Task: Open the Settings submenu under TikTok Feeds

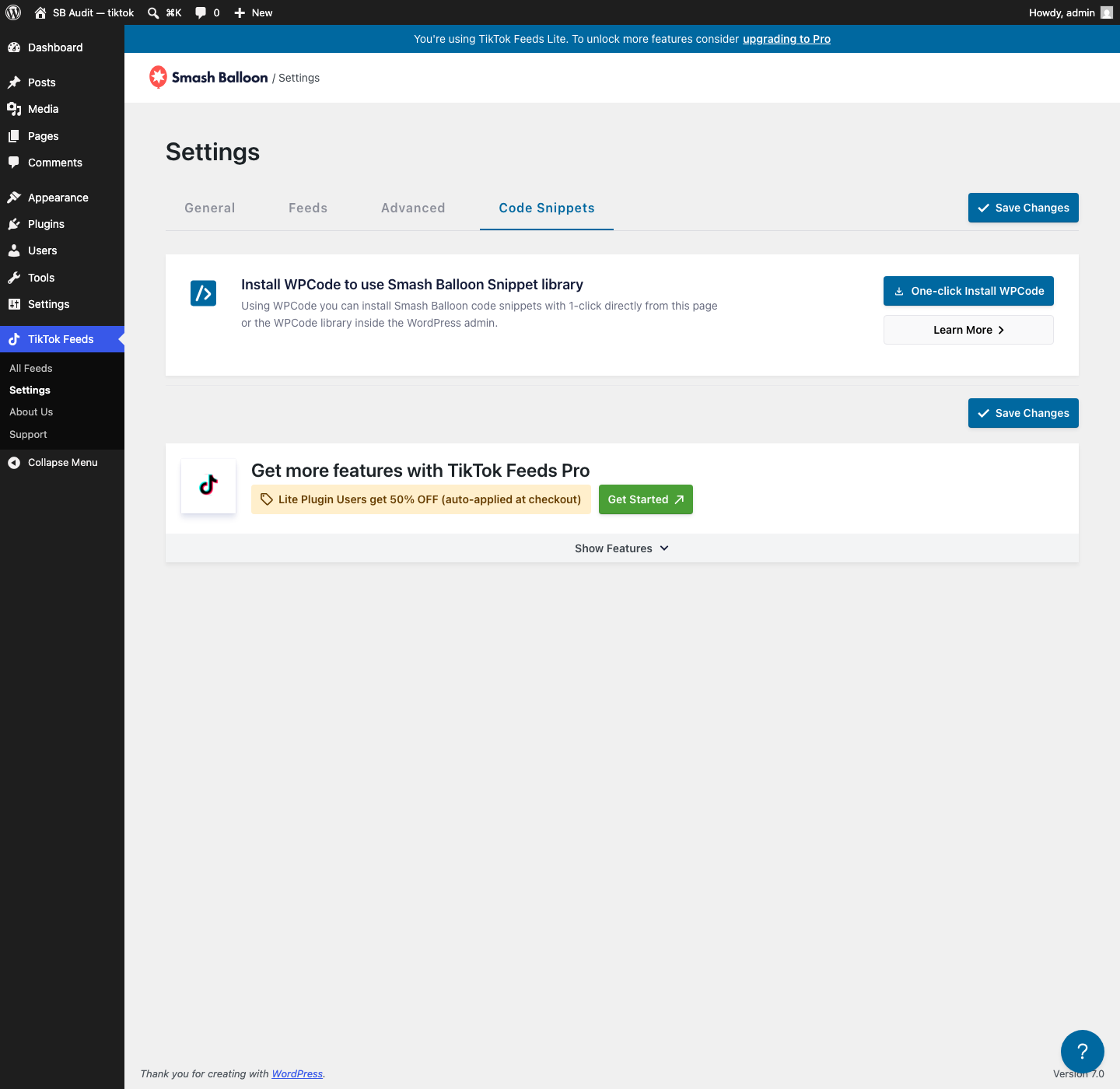Action: pos(30,390)
